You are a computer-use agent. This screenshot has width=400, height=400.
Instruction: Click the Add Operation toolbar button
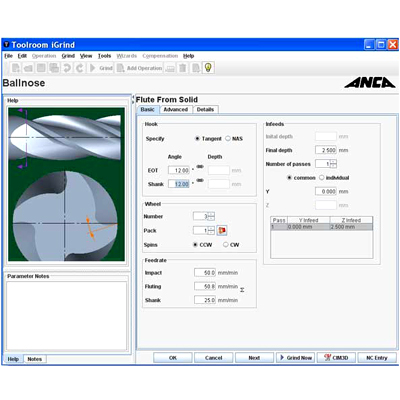[x=139, y=68]
